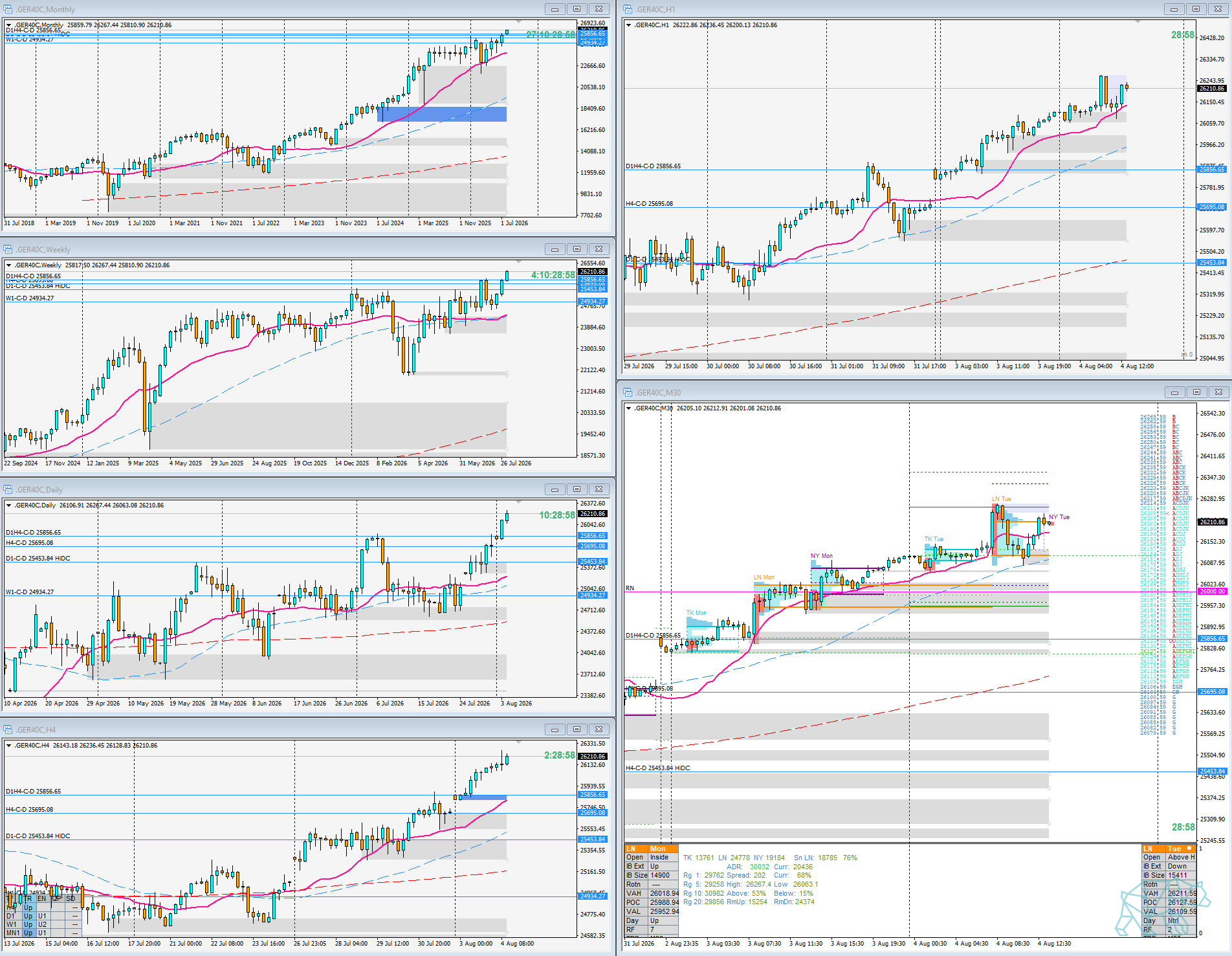Open the Daily chart symbol dropdown arrow
1232x956 pixels.
tap(8, 506)
